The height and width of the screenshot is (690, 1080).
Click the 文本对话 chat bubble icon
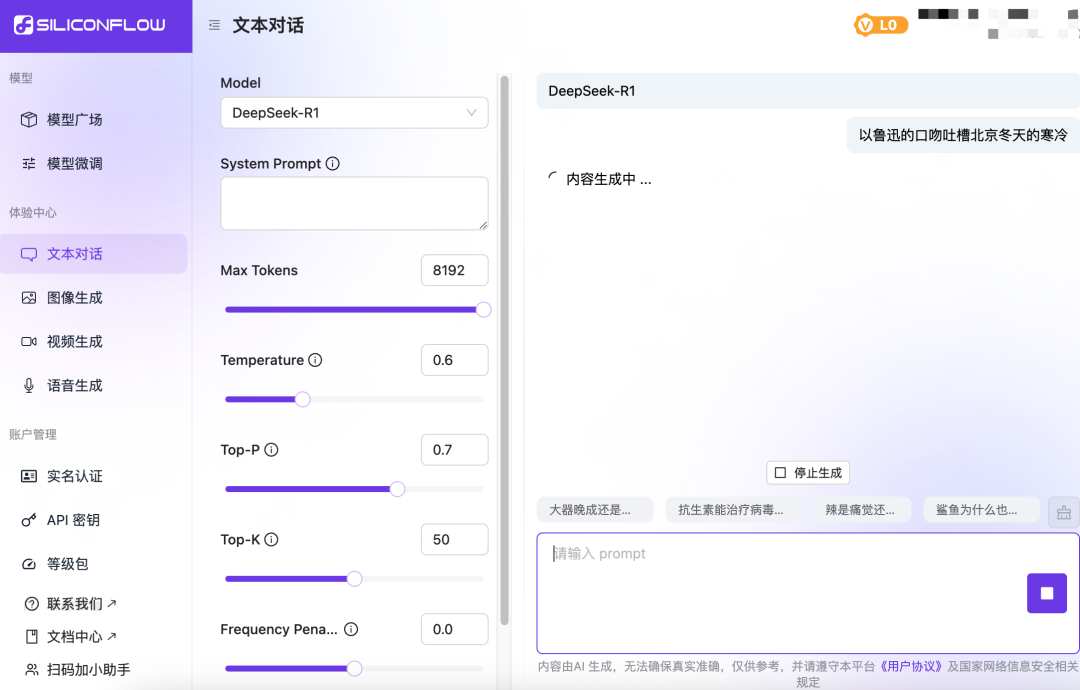pyautogui.click(x=29, y=254)
